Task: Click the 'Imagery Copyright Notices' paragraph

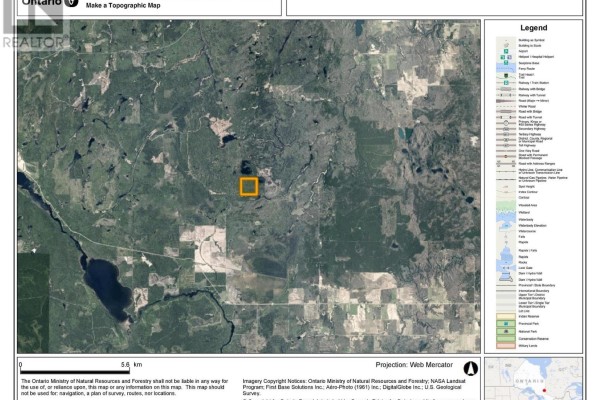Action: point(354,387)
